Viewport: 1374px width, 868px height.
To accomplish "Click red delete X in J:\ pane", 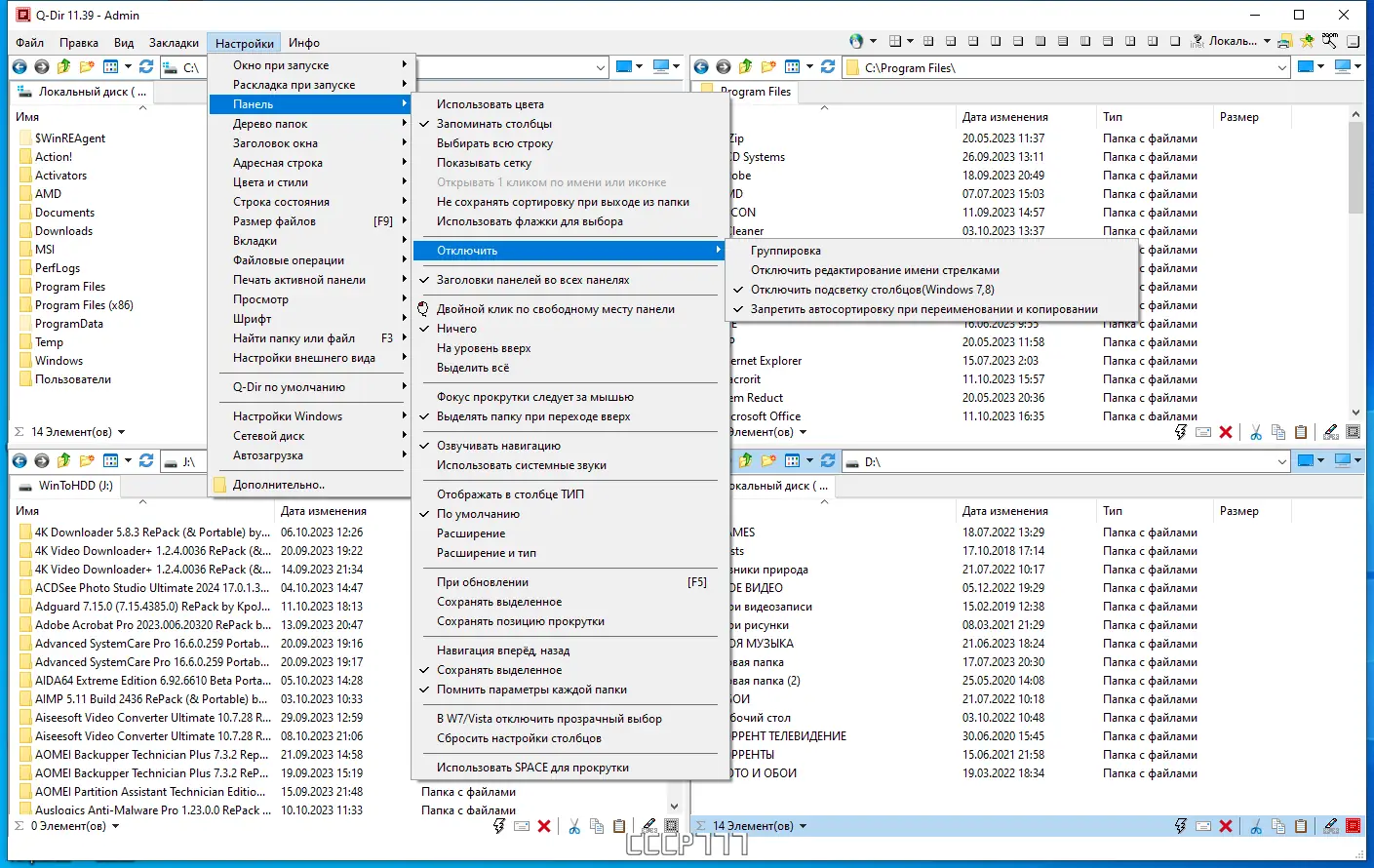I will 544,826.
